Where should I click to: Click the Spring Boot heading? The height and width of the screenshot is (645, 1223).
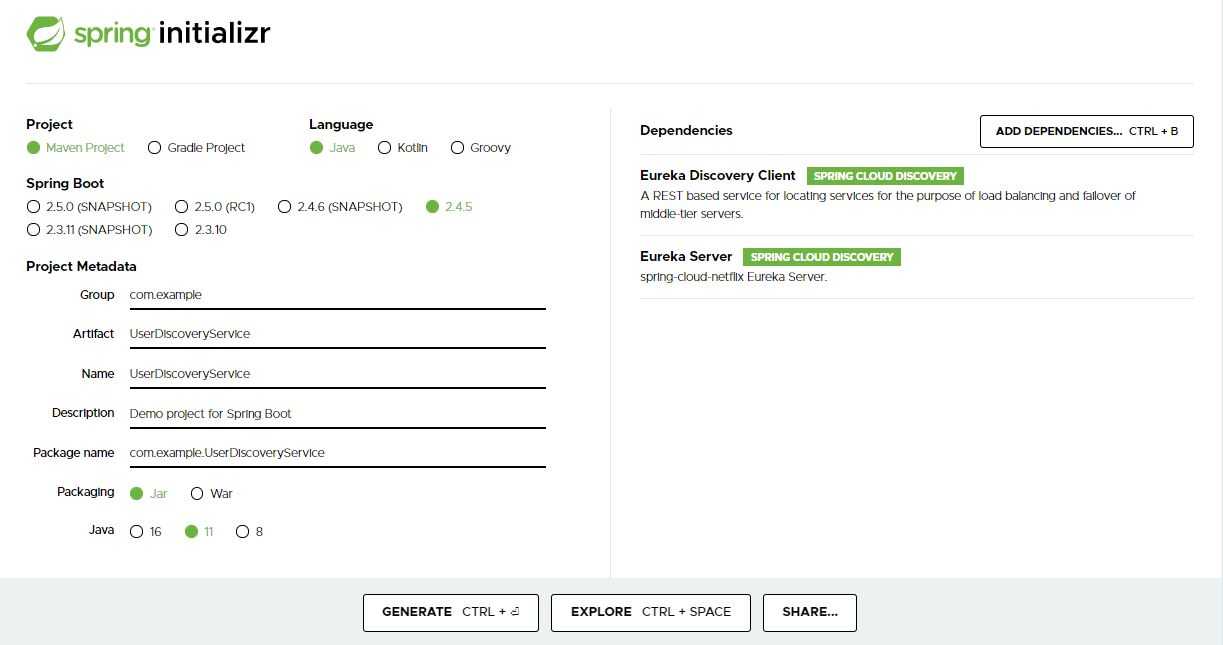[x=65, y=183]
